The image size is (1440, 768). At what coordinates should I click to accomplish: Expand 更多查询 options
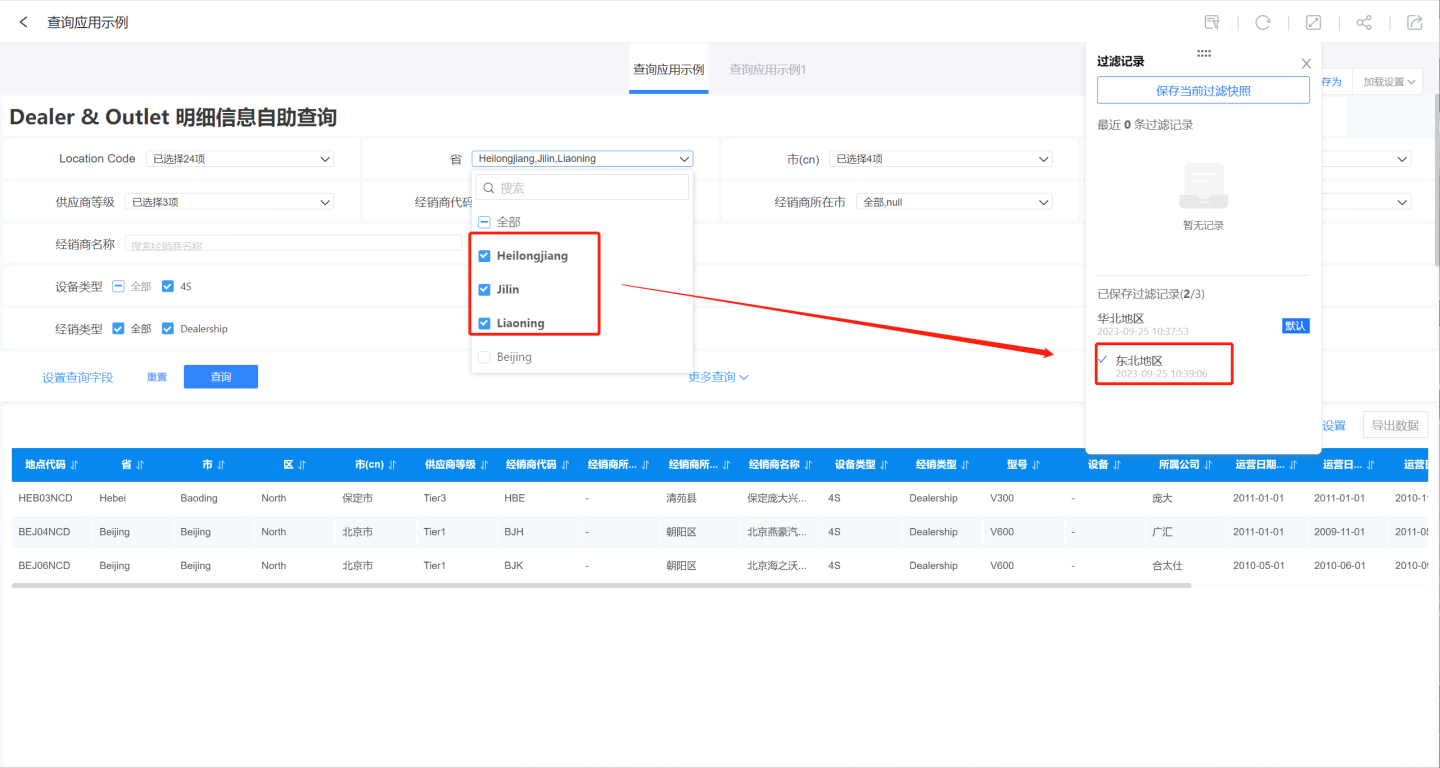pyautogui.click(x=718, y=377)
